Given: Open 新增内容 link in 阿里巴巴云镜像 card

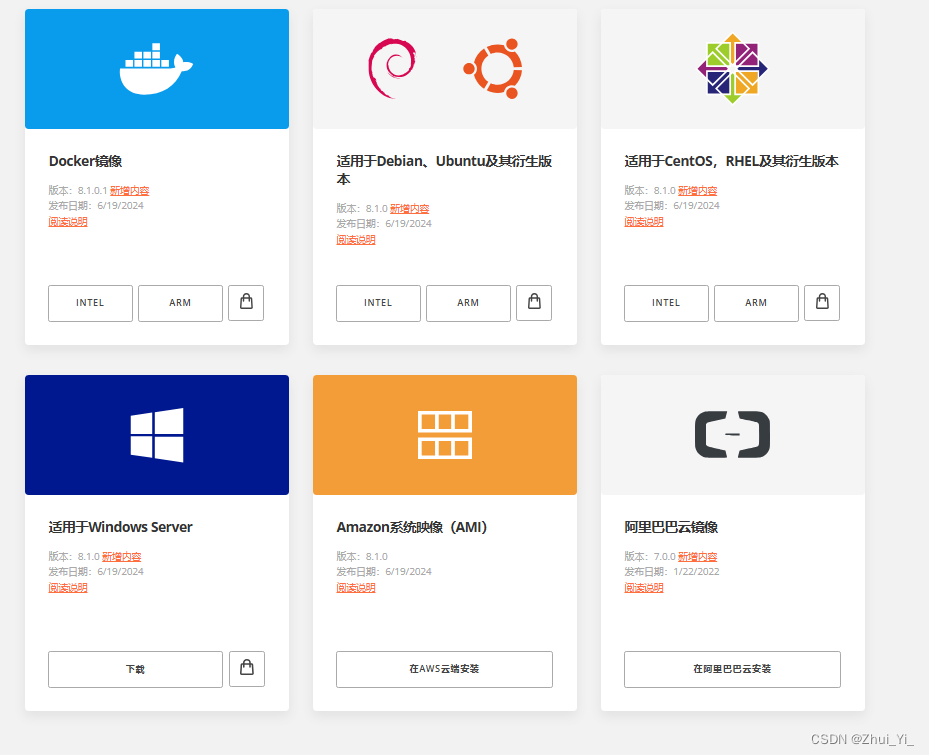Looking at the screenshot, I should [x=698, y=557].
